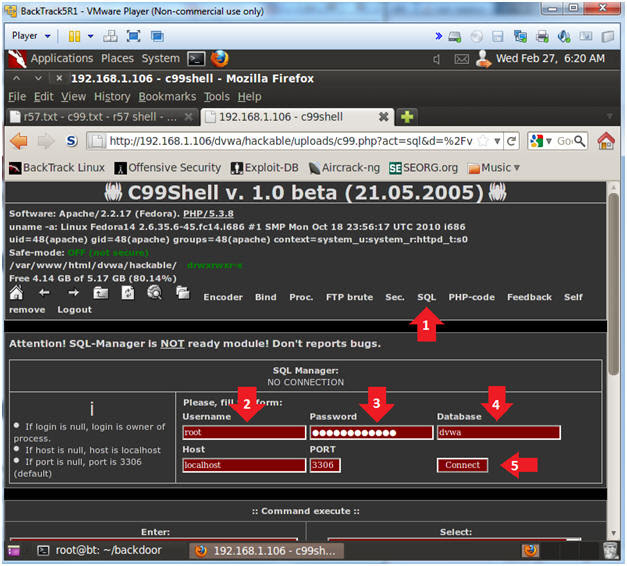Open the Aircrack-ng bookmark
The width and height of the screenshot is (627, 566).
click(344, 168)
